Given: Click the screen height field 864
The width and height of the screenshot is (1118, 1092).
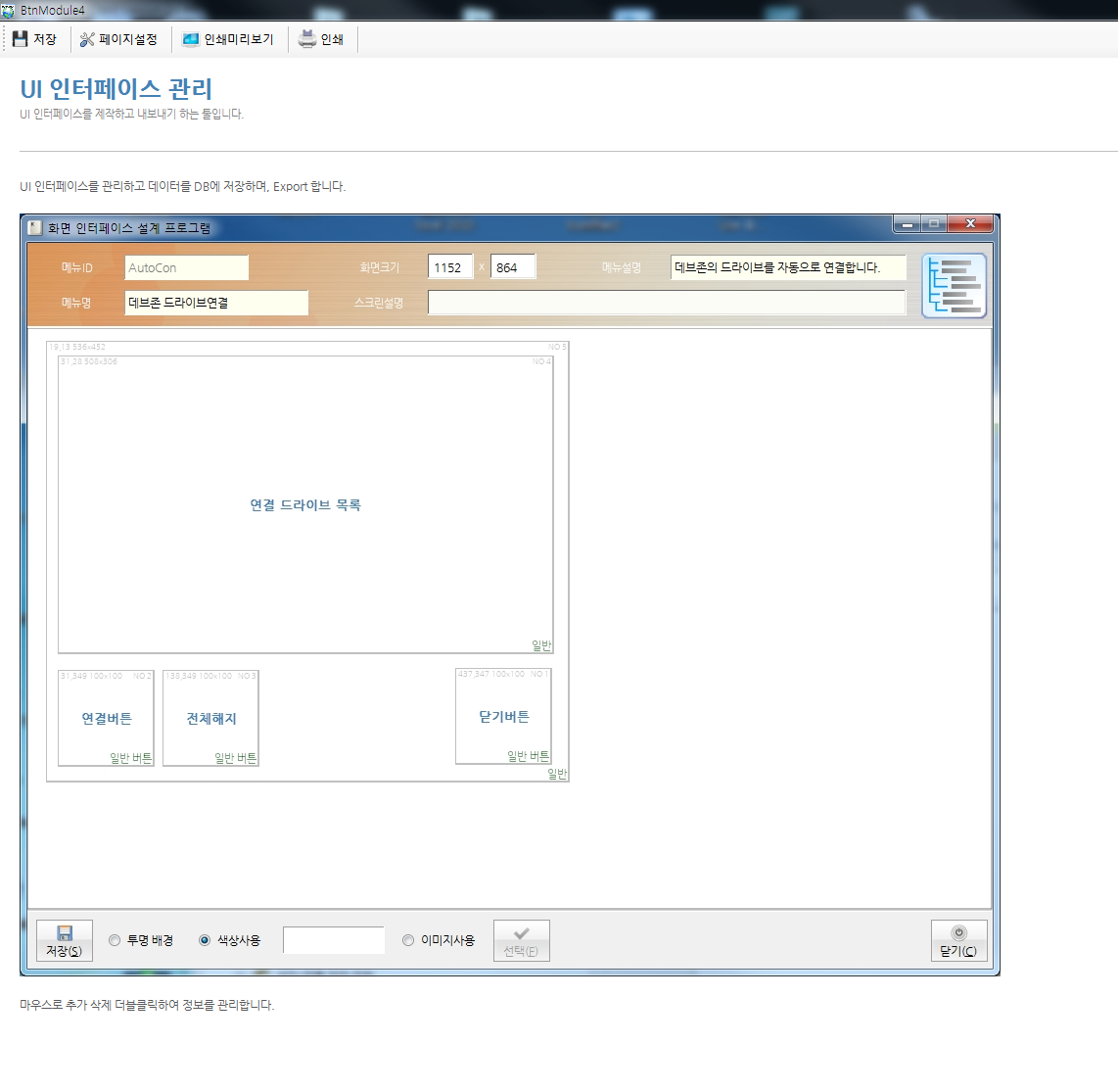Looking at the screenshot, I should (513, 267).
